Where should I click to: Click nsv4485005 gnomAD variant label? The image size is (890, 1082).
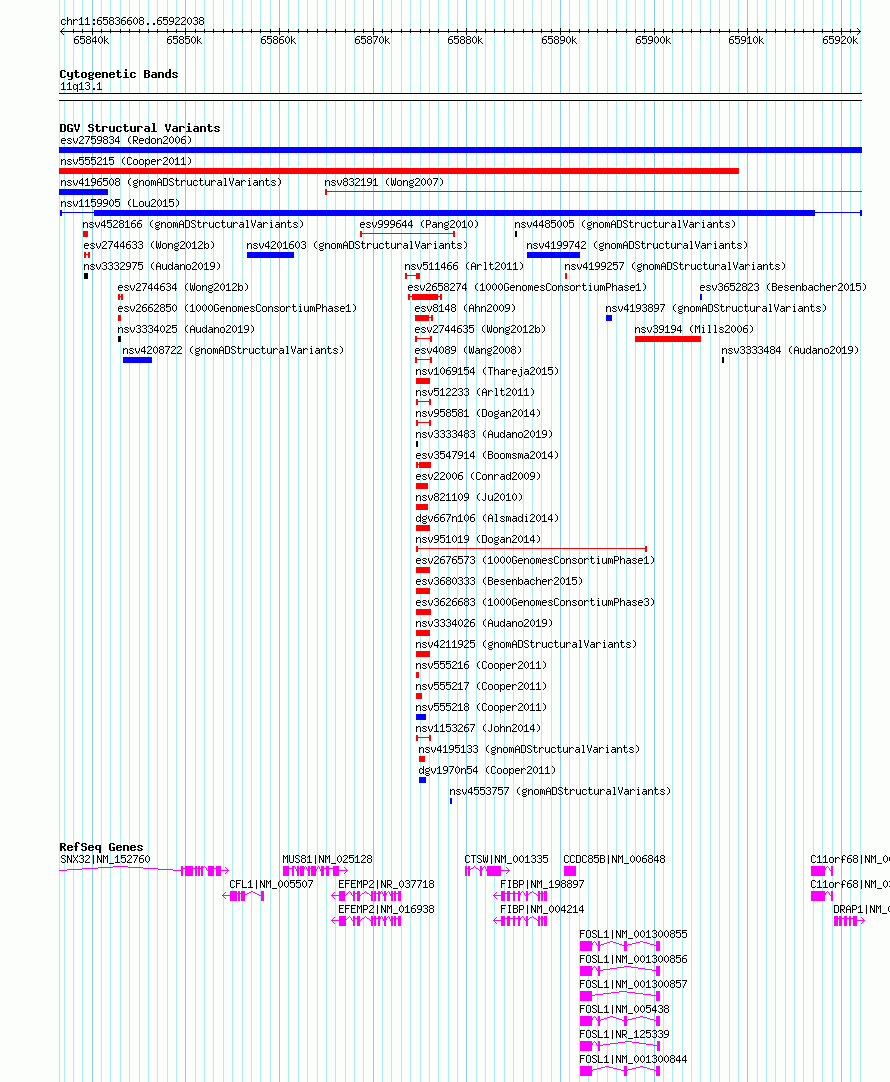(625, 224)
